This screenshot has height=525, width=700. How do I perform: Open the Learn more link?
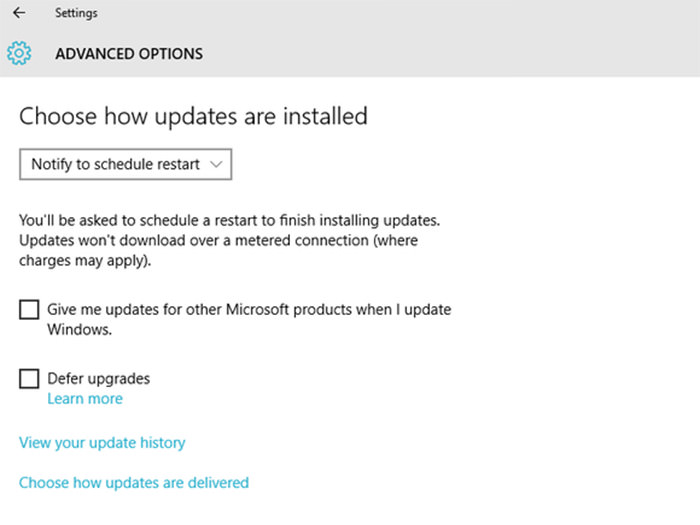(x=85, y=398)
